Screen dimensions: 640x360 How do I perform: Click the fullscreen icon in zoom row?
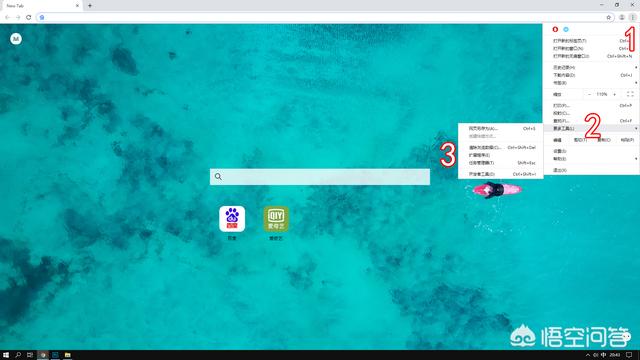(x=630, y=94)
